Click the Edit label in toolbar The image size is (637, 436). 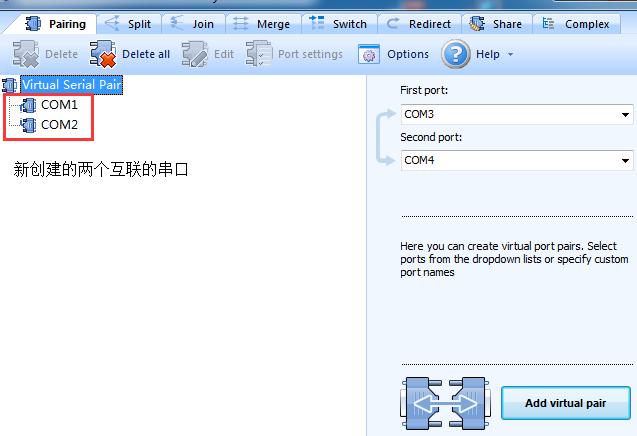(224, 54)
